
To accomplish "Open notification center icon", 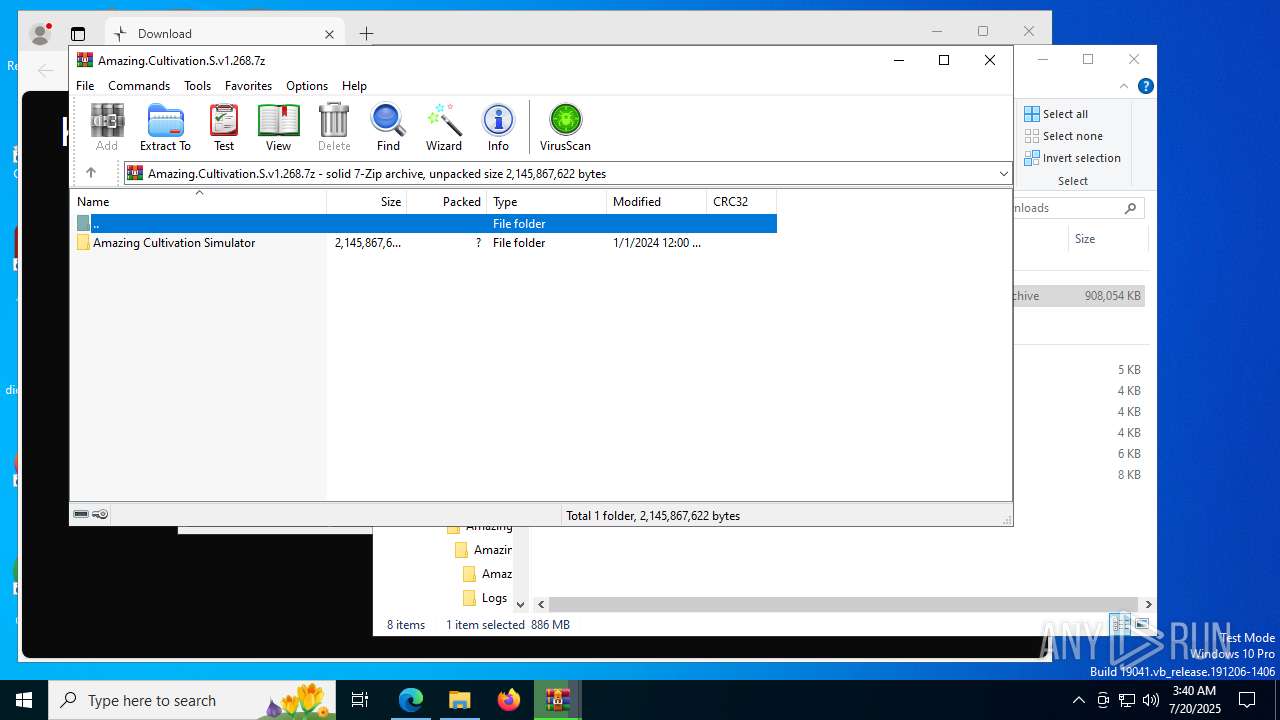I will [x=1247, y=700].
